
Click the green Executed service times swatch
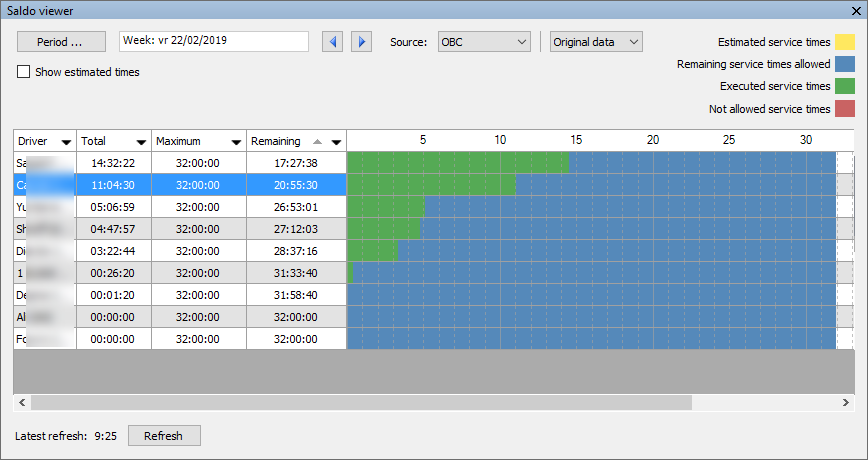846,86
